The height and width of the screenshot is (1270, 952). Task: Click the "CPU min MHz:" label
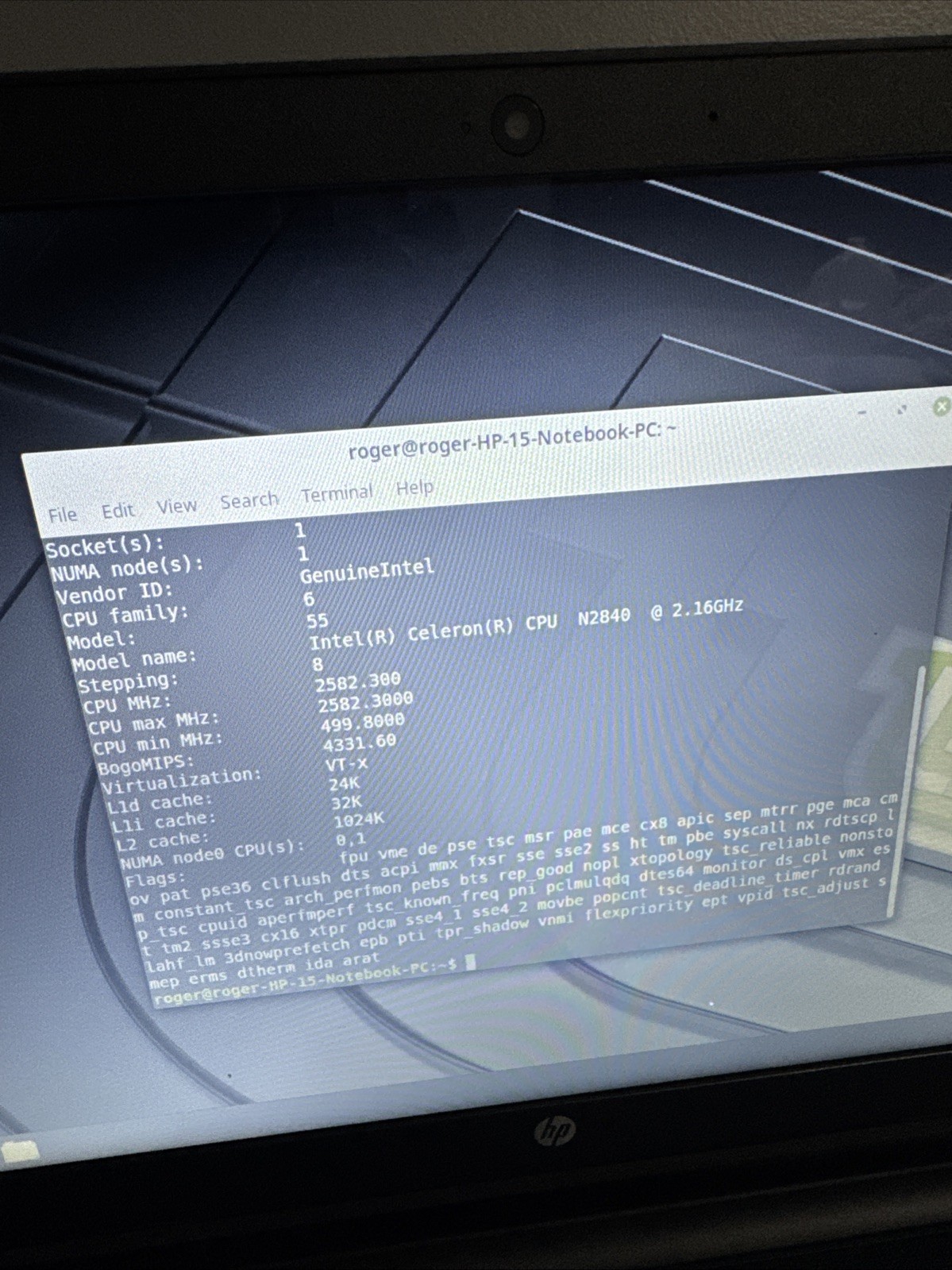click(x=157, y=743)
